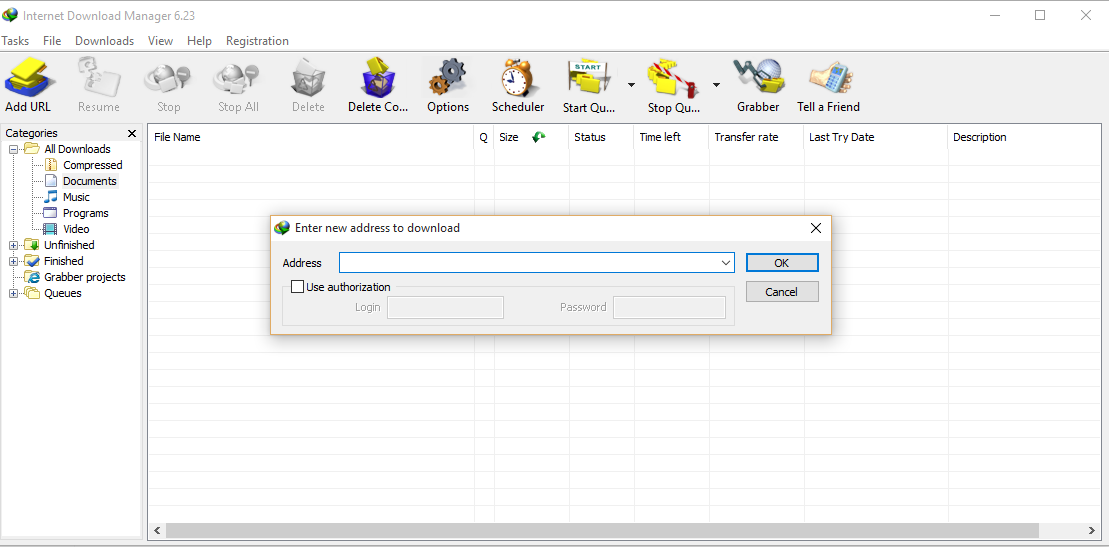This screenshot has width=1109, height=547.
Task: Sort by the Status column header
Action: (601, 137)
